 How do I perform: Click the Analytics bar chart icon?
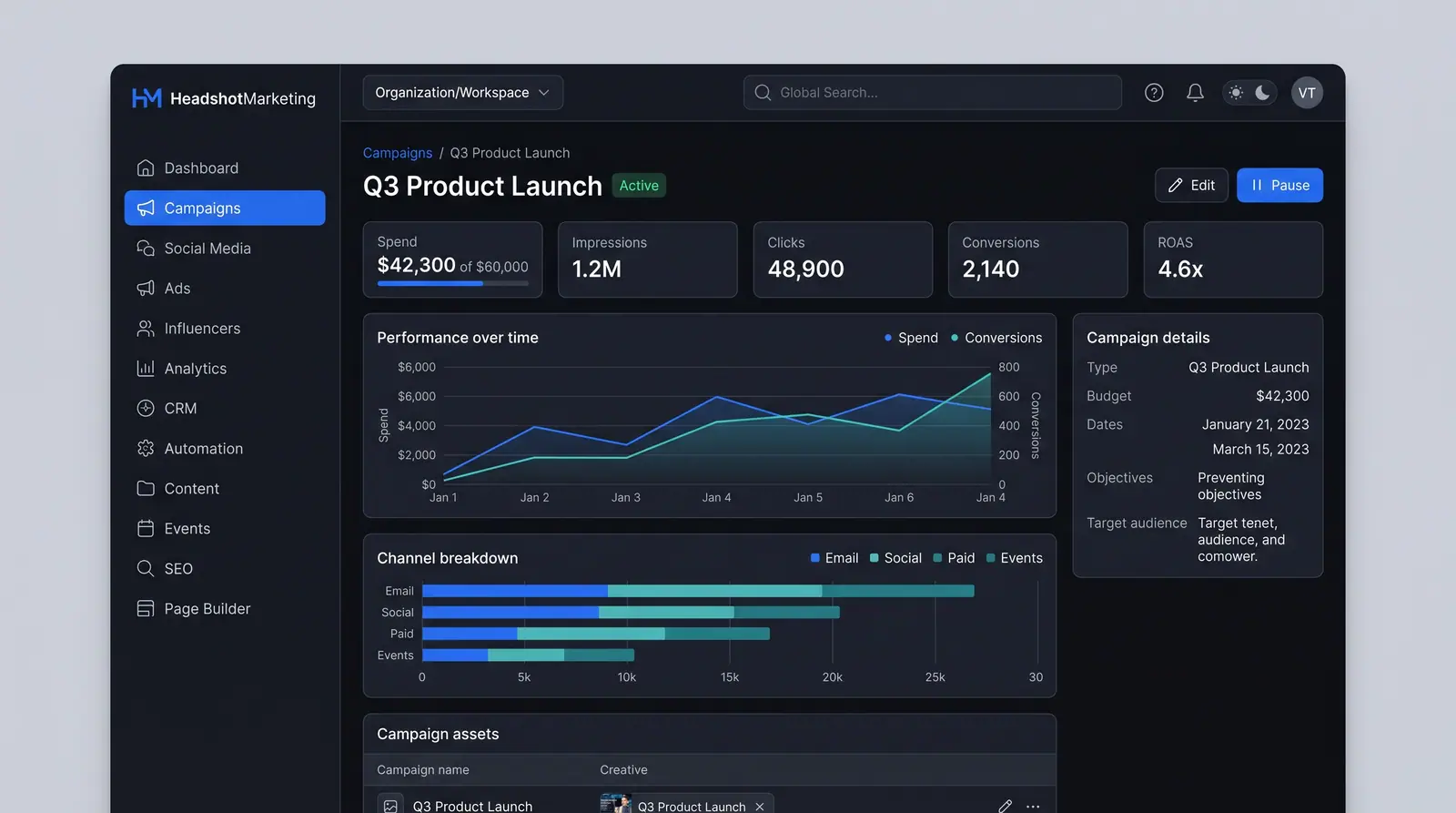[146, 368]
